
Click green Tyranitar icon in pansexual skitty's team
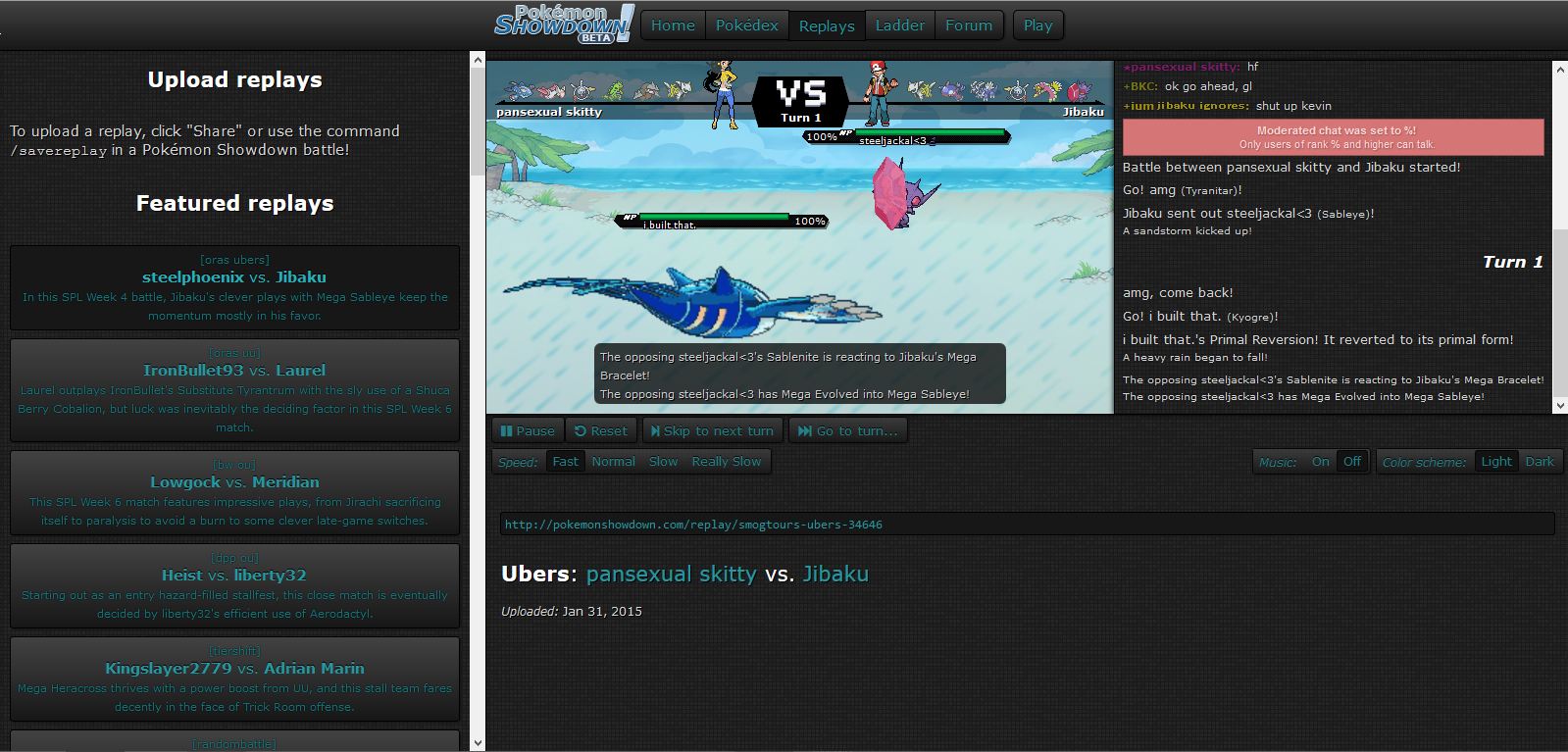click(613, 90)
